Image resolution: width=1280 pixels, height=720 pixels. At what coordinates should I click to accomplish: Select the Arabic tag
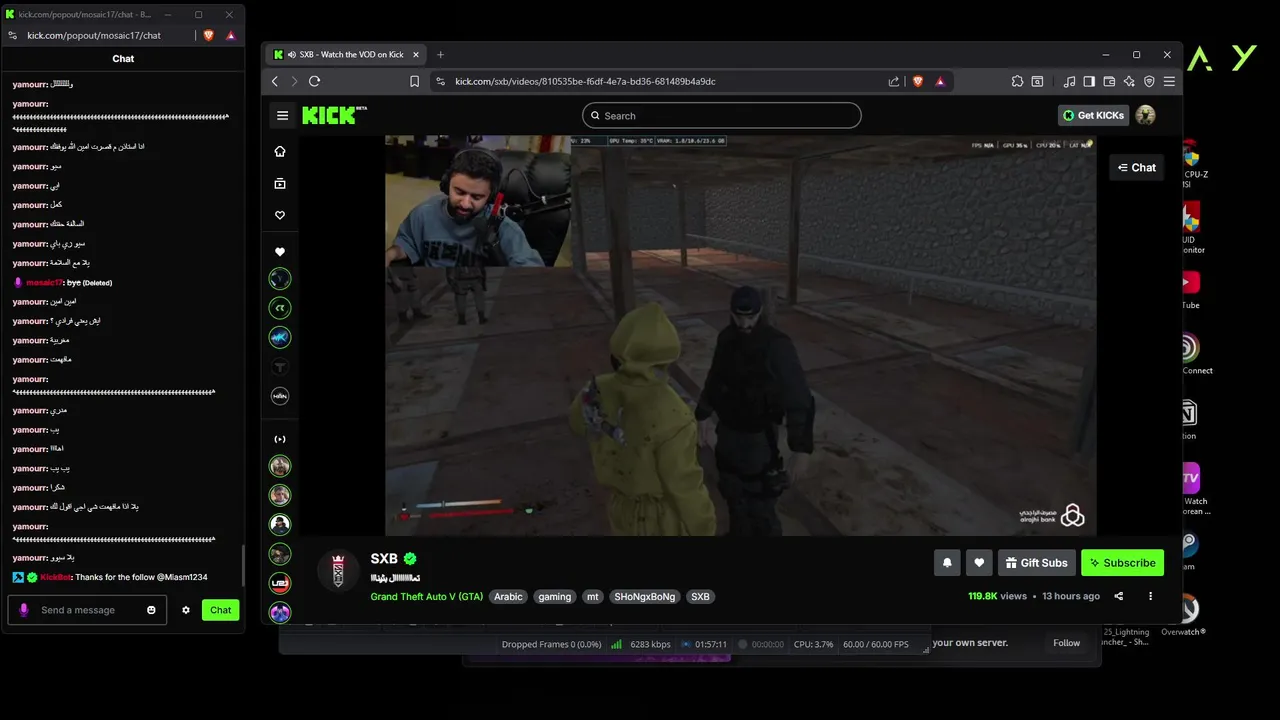pos(508,597)
